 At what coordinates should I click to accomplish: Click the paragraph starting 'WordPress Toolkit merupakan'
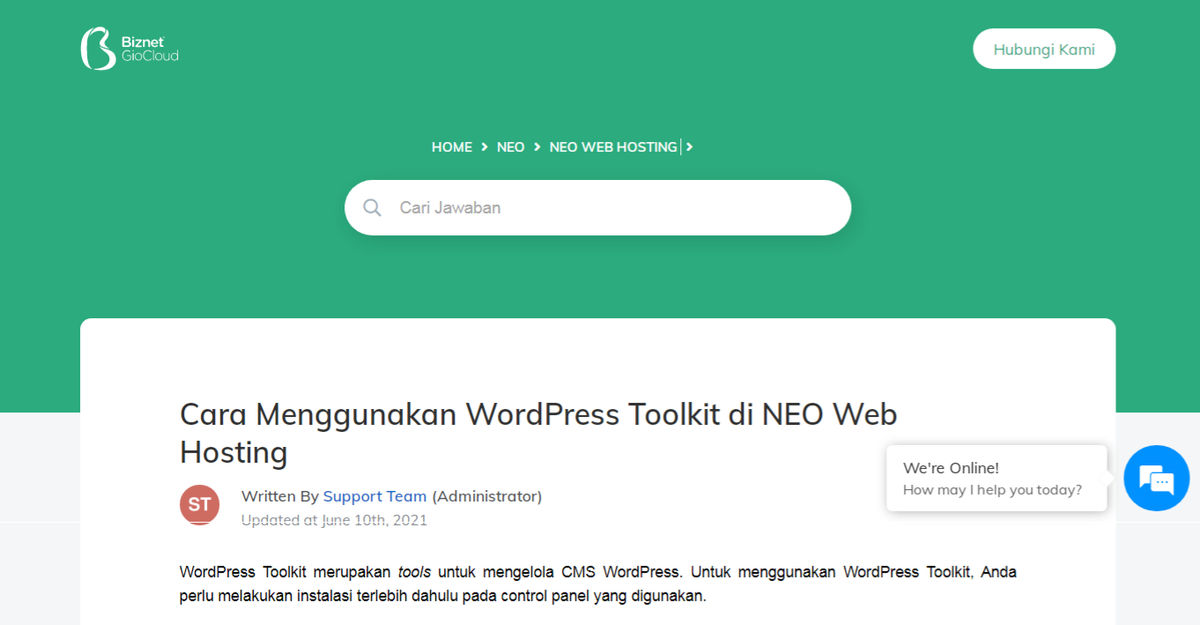coord(598,584)
